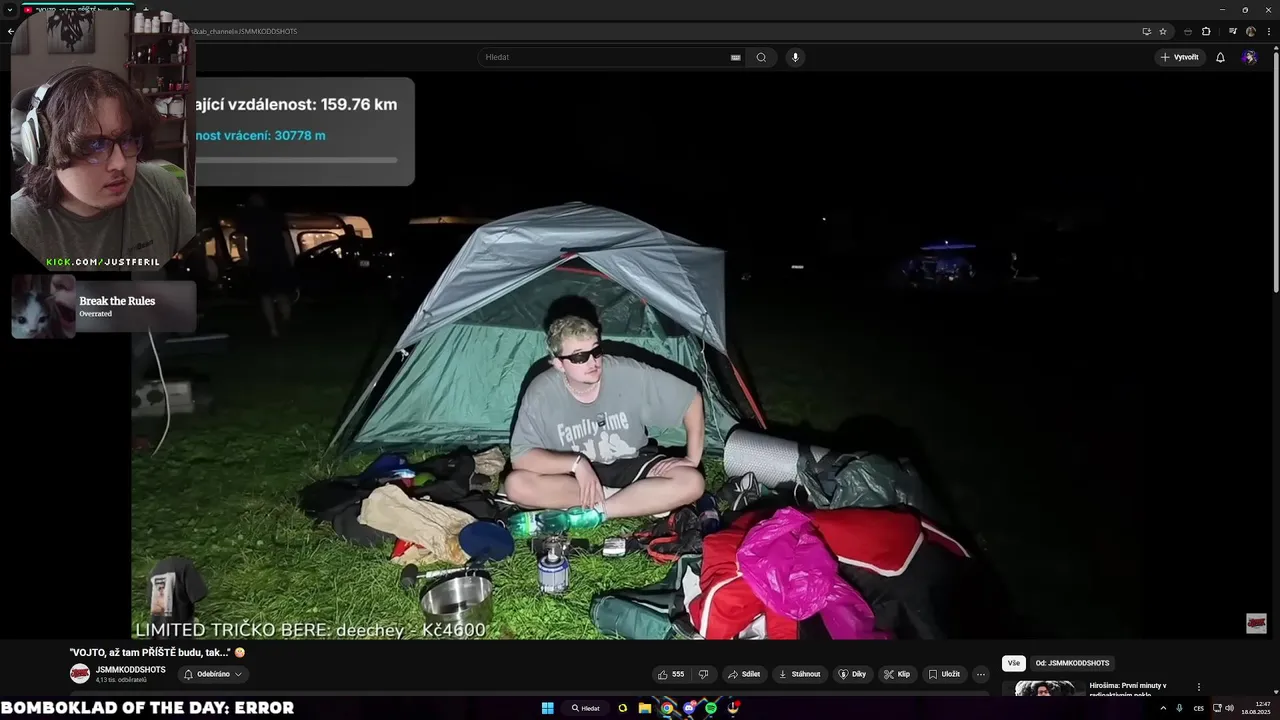Open the volume control in system tray

(1230, 708)
